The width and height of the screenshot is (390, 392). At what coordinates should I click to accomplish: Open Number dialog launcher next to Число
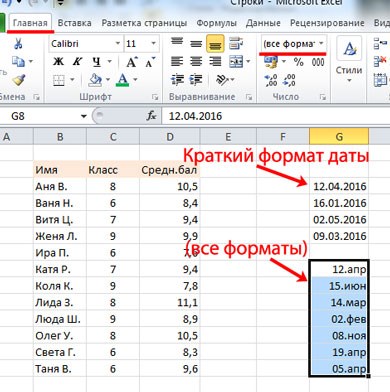(323, 97)
